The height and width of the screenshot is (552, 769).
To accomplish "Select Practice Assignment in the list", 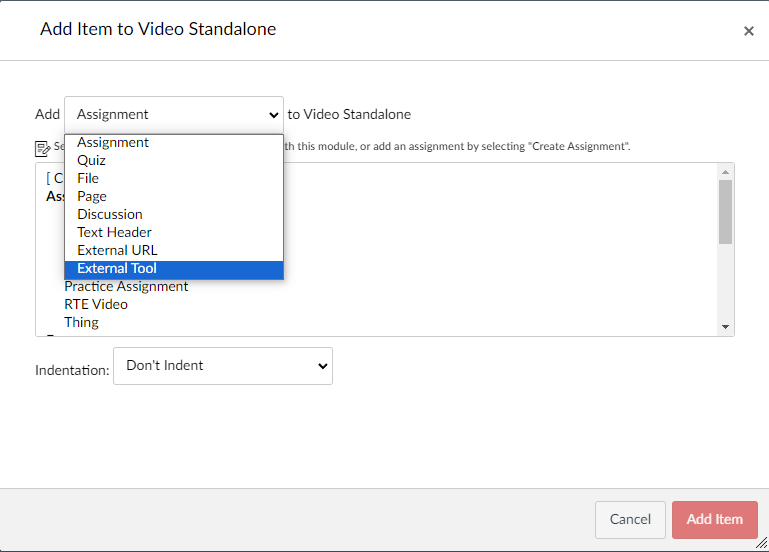I will click(x=126, y=286).
